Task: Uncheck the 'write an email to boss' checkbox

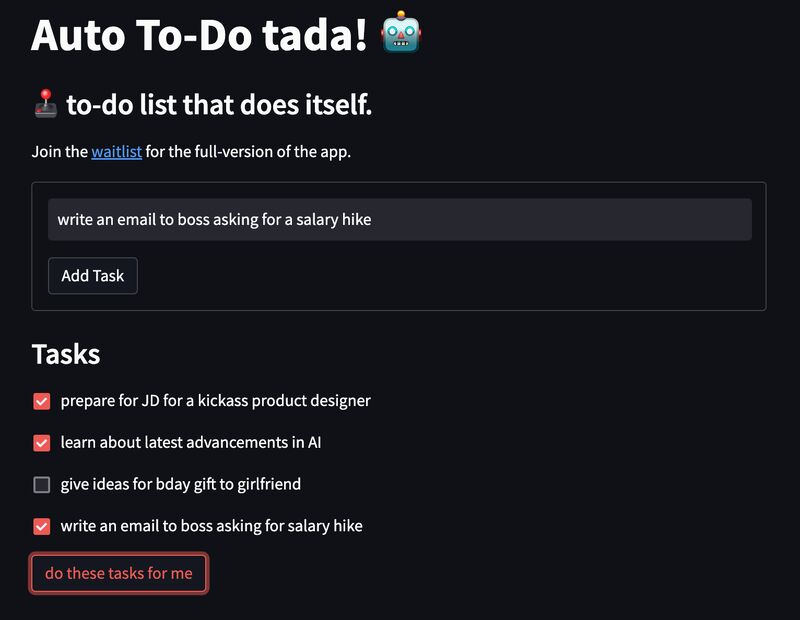Action: pyautogui.click(x=42, y=526)
